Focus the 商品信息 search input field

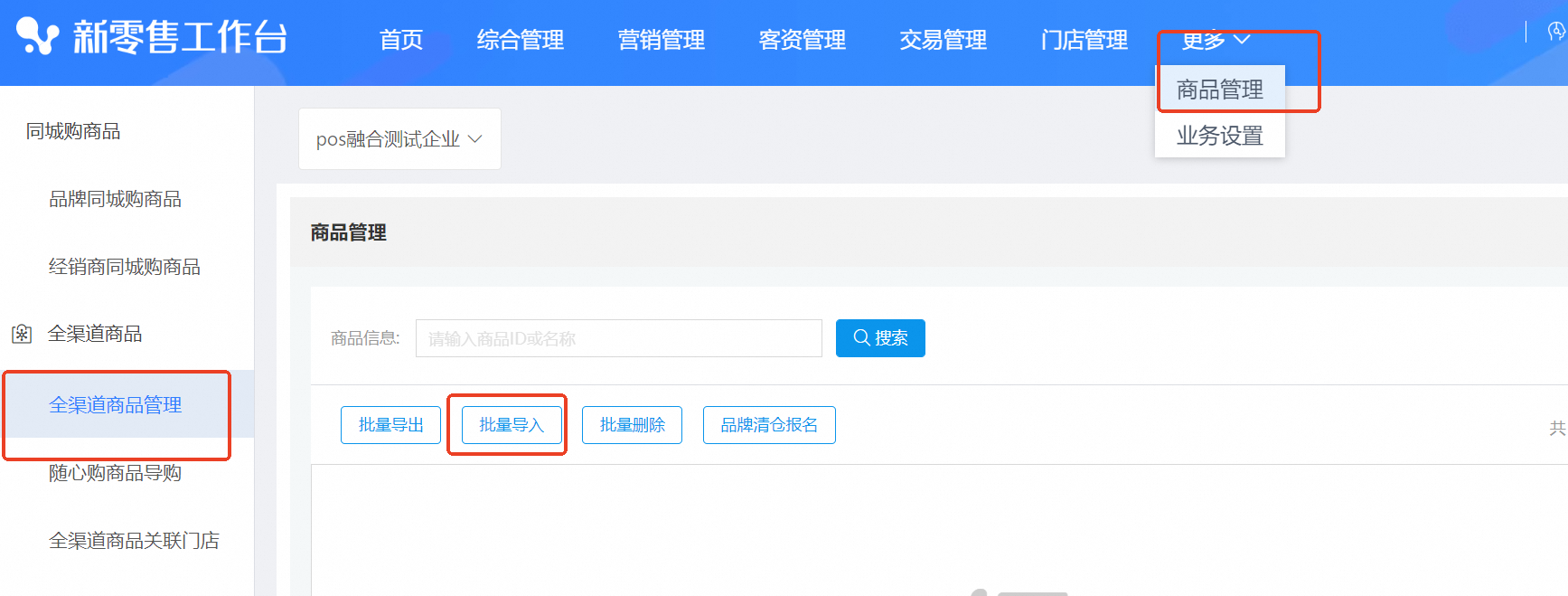(x=618, y=338)
